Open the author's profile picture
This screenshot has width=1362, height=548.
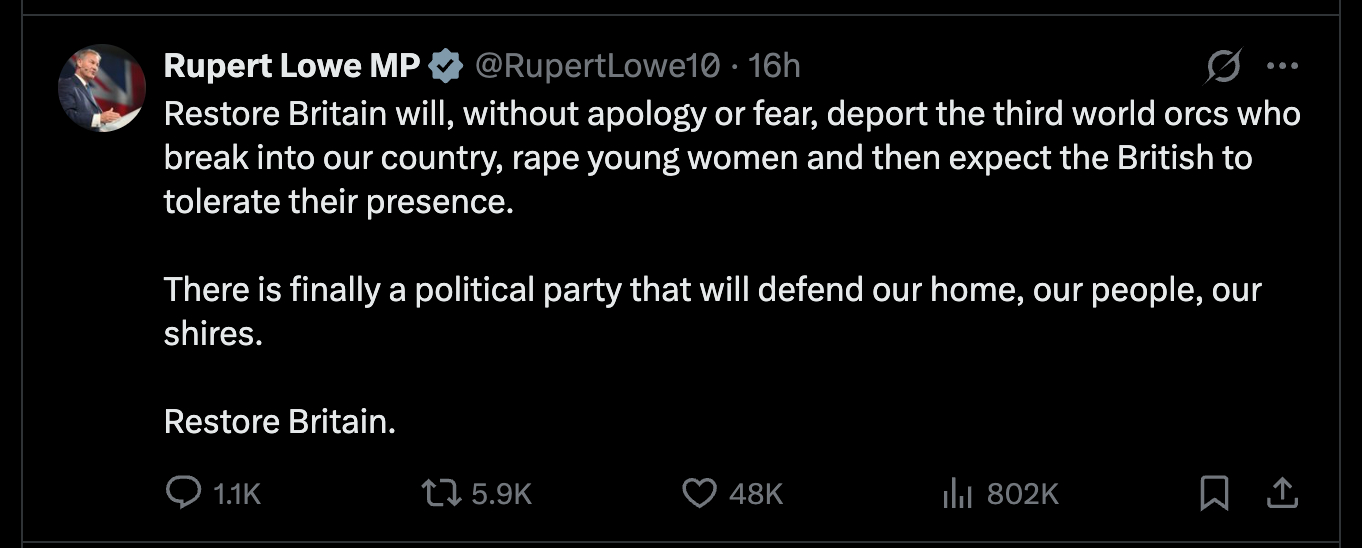(102, 88)
